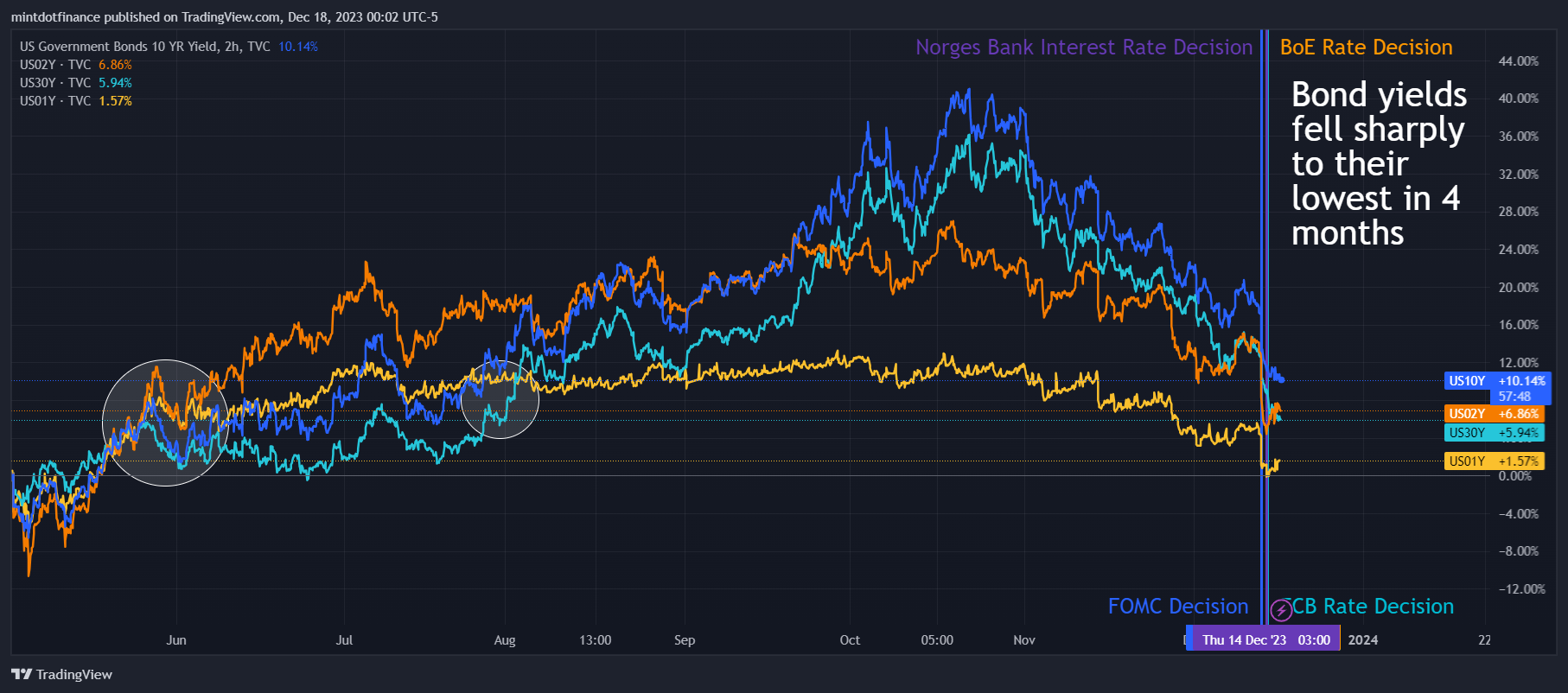Click the Nov label on the time axis
The width and height of the screenshot is (1568, 693).
coord(1024,640)
